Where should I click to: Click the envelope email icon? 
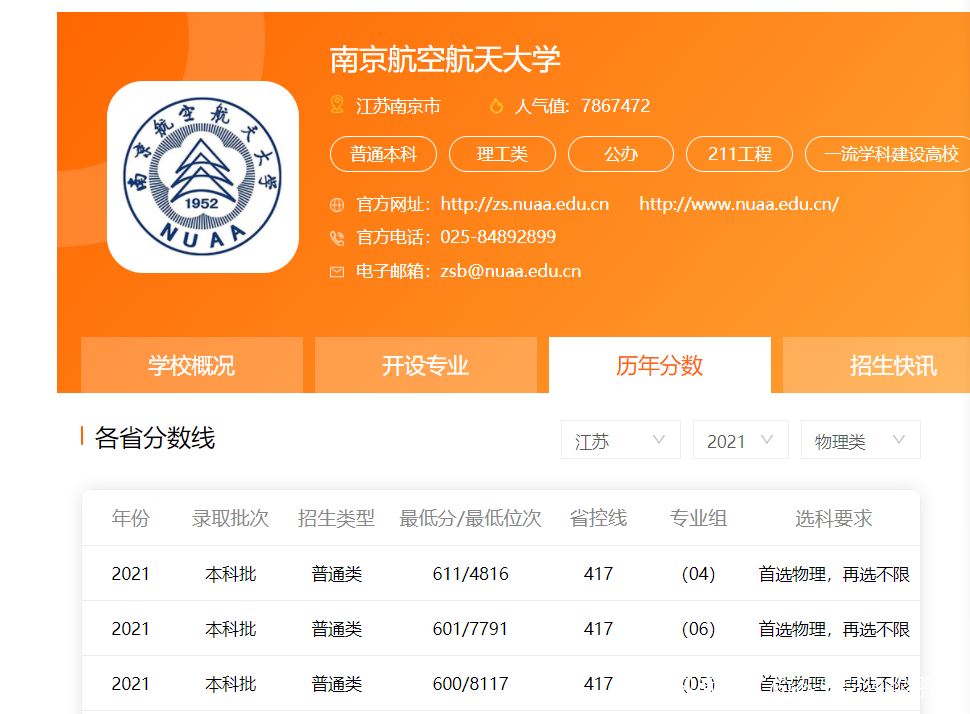coord(337,272)
